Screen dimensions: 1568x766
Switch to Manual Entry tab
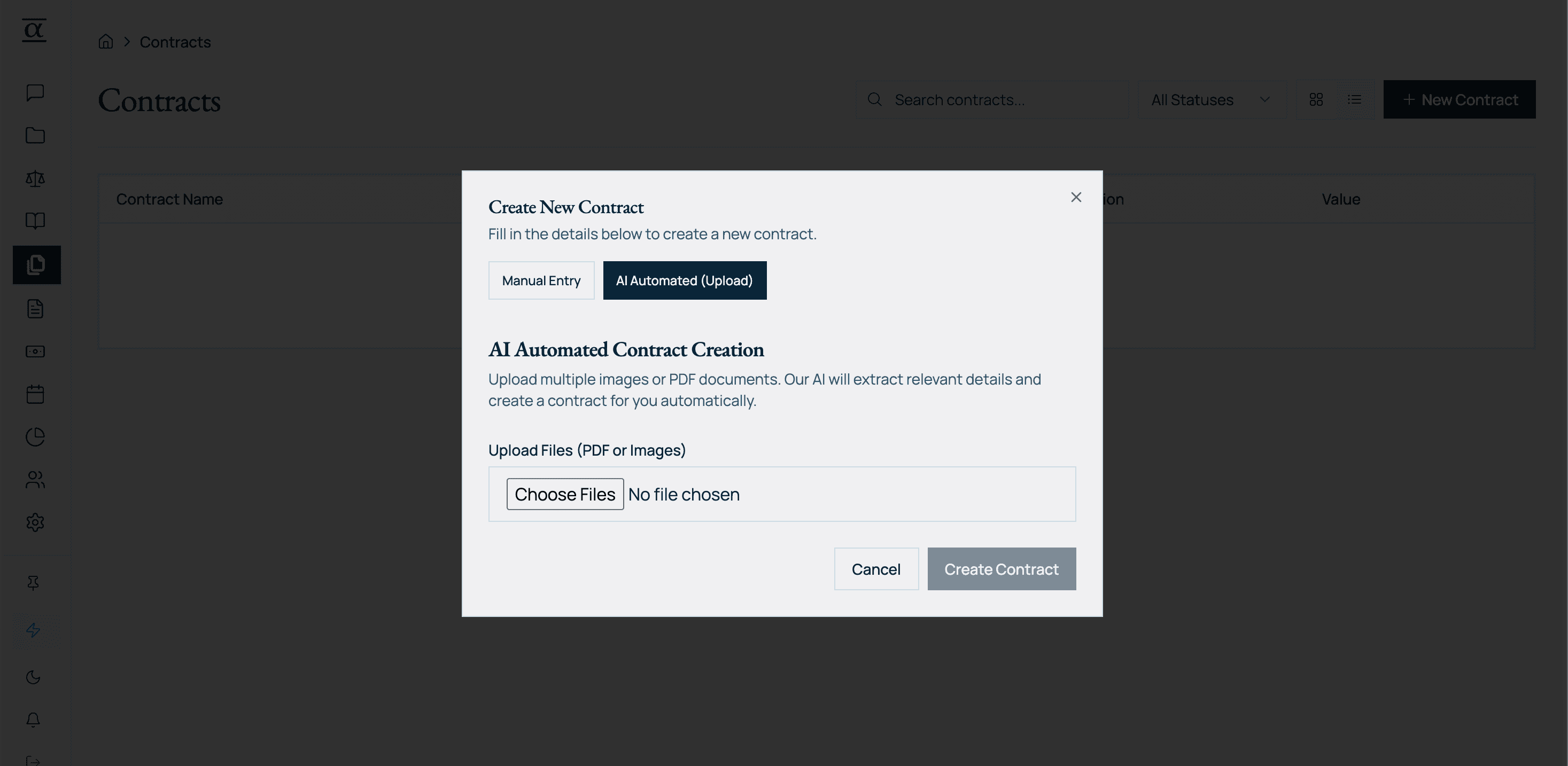[x=541, y=280]
